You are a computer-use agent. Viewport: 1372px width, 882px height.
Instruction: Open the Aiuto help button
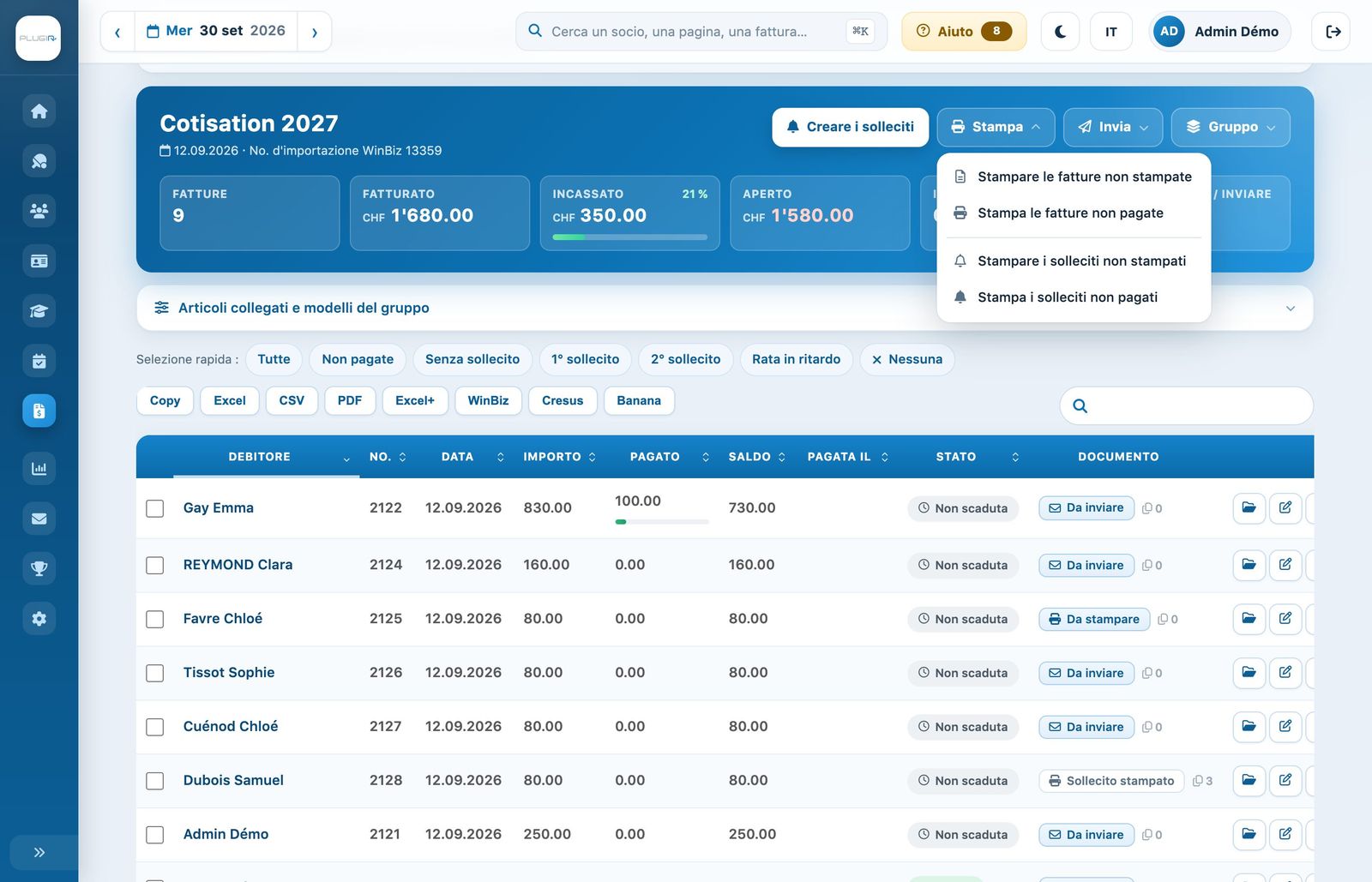coord(964,32)
